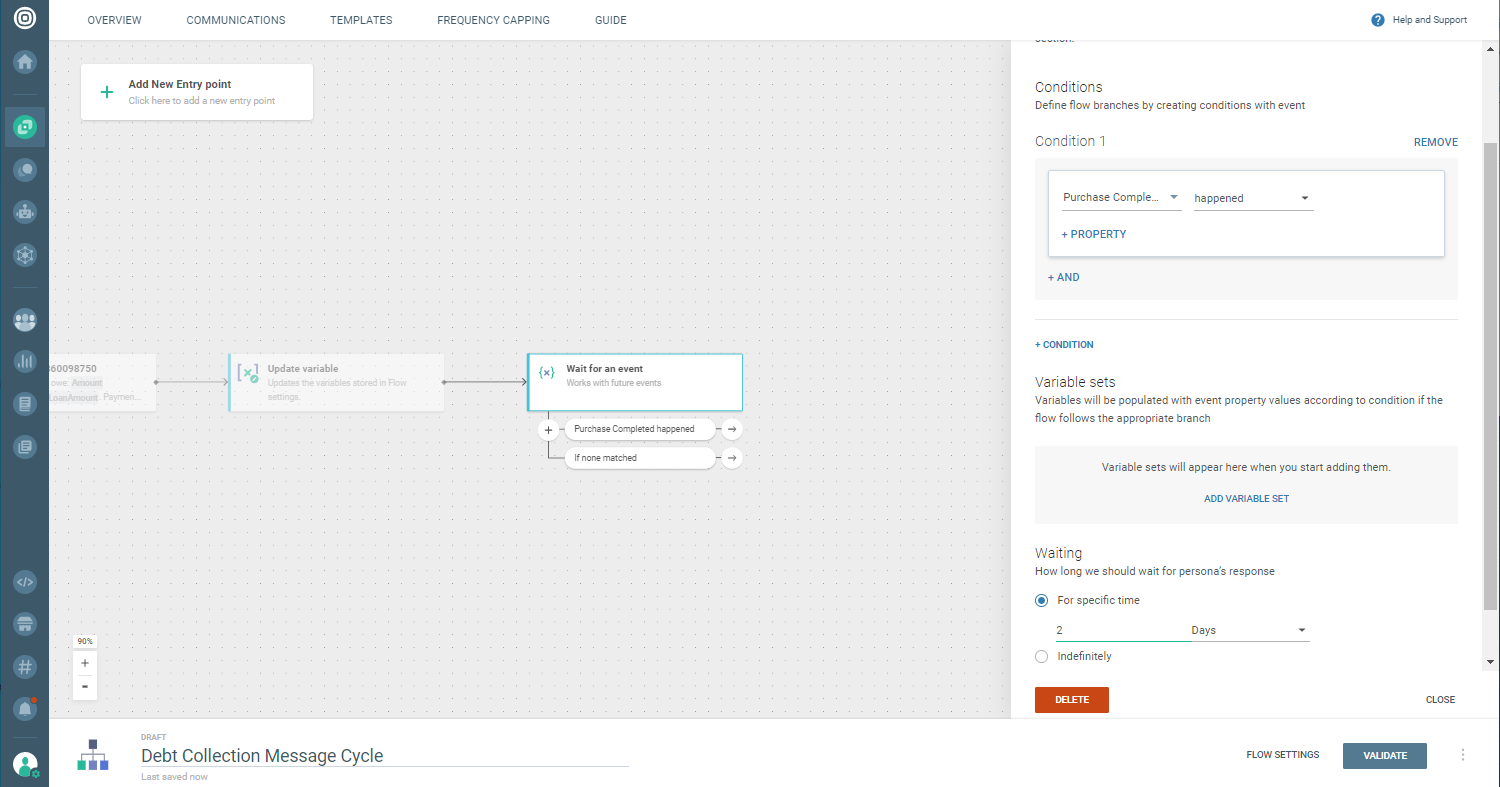Screen dimensions: 1500x787
Task: Click the hashtag icon in sidebar
Action: [x=25, y=666]
